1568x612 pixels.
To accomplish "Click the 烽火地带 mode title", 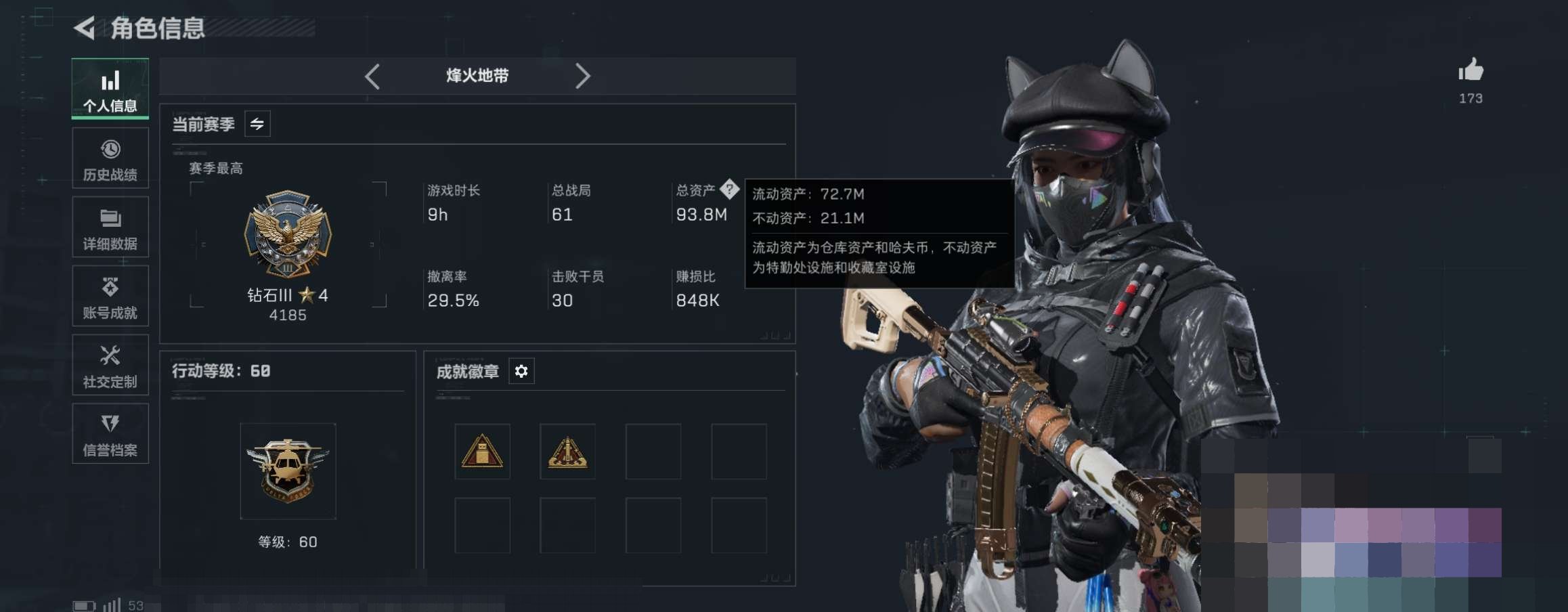I will point(477,76).
